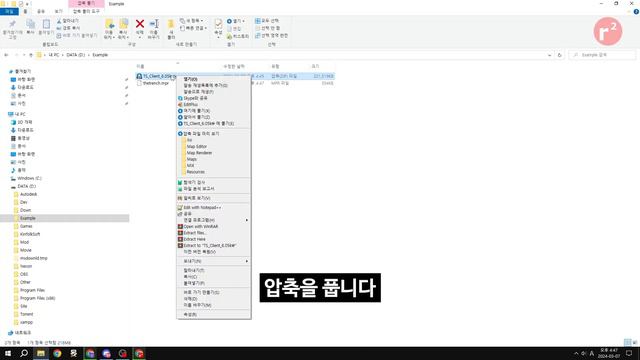Click the History item in ribbon Open group

tap(238, 36)
